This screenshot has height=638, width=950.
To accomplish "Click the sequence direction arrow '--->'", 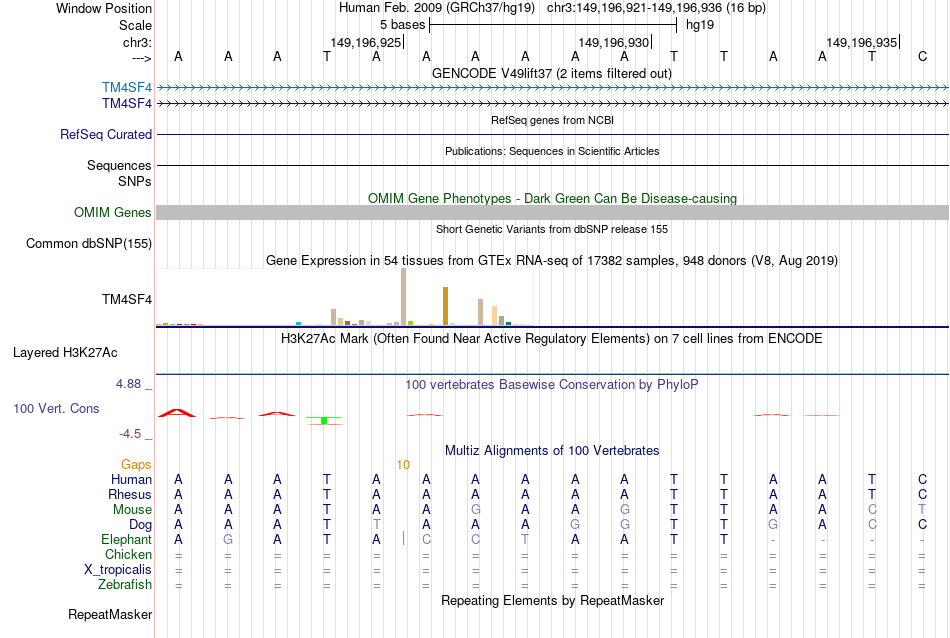I will pos(141,58).
